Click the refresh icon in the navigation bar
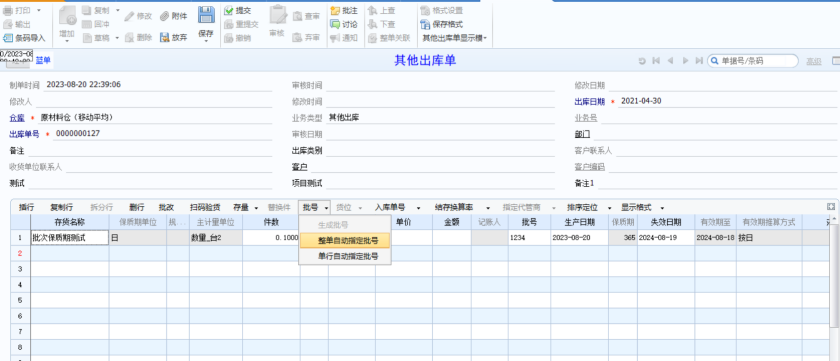 coord(642,61)
